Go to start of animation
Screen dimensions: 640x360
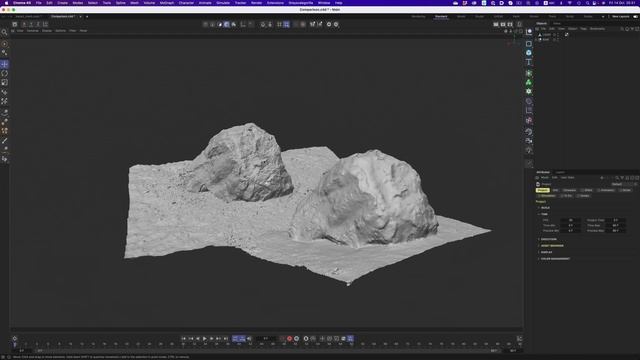tap(184, 338)
